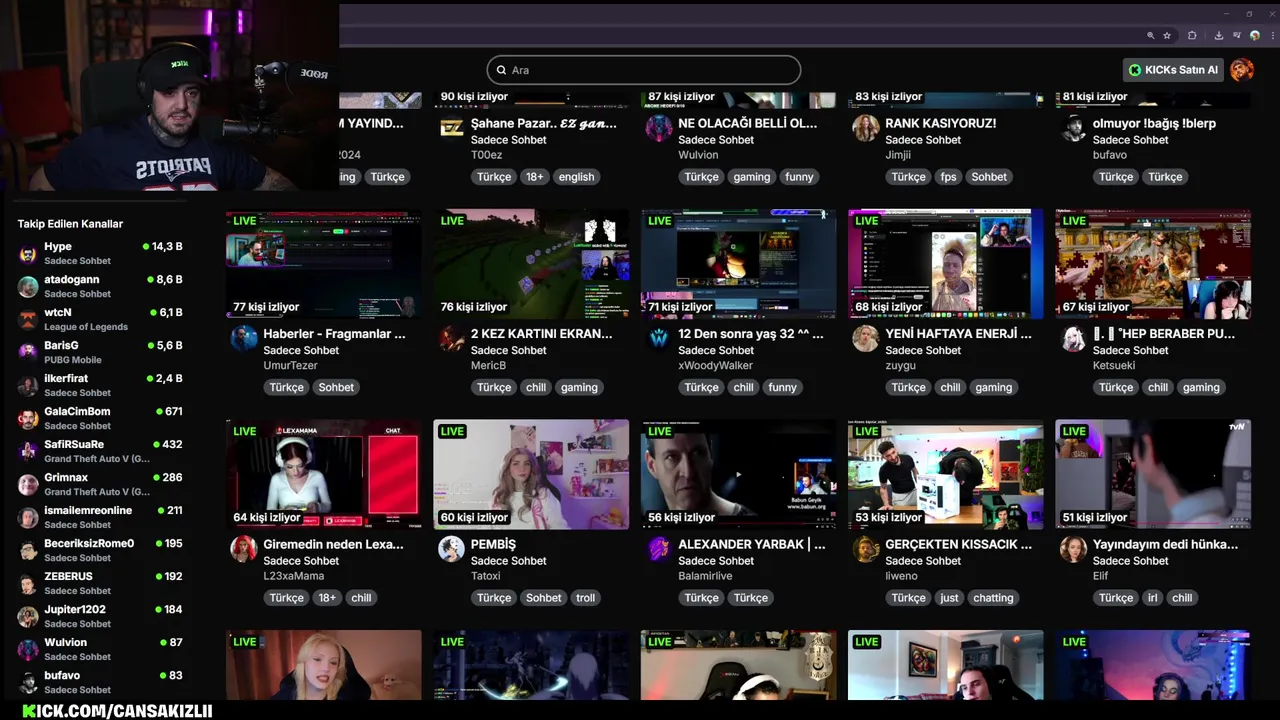The width and height of the screenshot is (1280, 720).
Task: Click zuygu's avatar on YENİ HAFTAYA stream
Action: pyautogui.click(x=866, y=338)
